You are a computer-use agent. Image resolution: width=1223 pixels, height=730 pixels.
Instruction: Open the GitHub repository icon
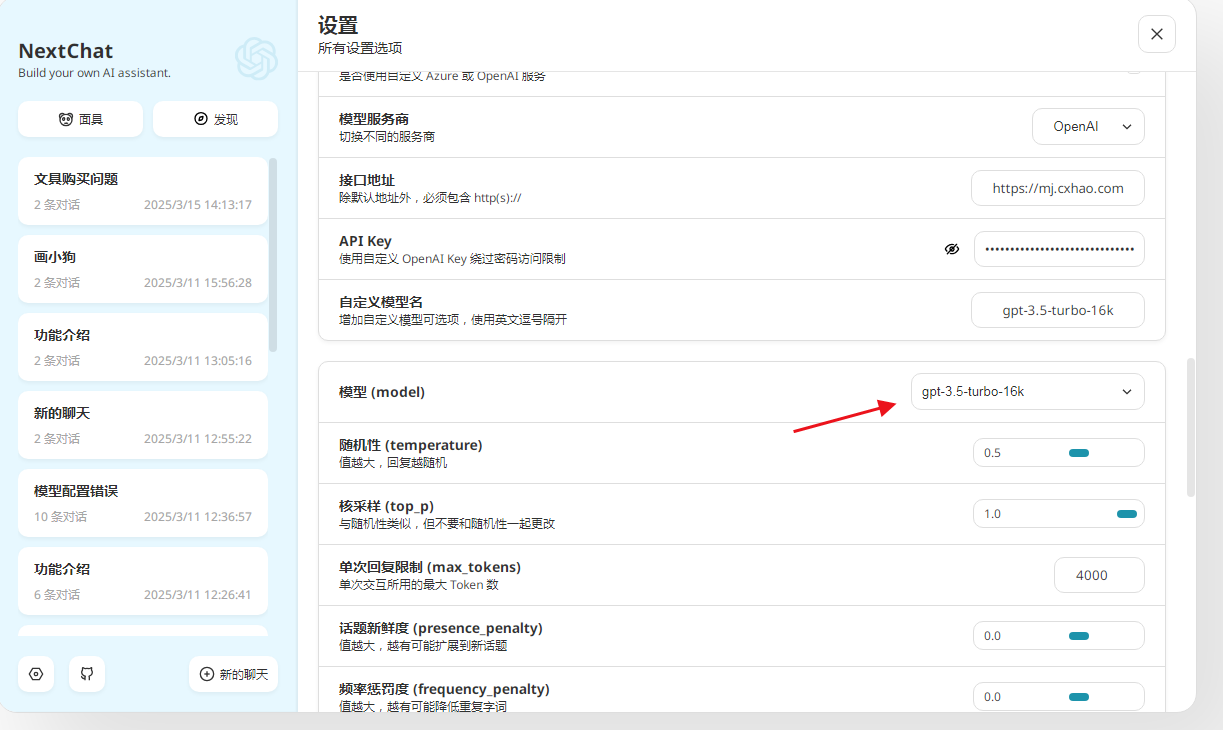tap(87, 674)
